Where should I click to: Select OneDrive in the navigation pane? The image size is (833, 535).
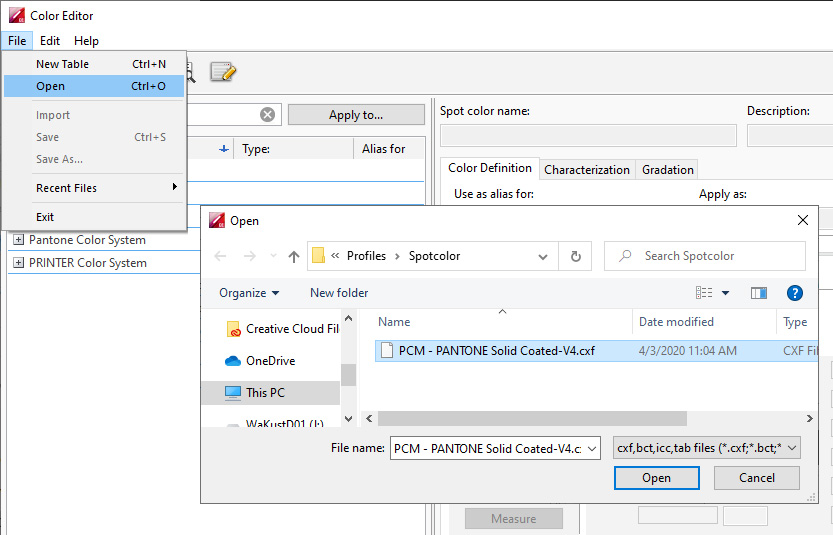pos(260,361)
